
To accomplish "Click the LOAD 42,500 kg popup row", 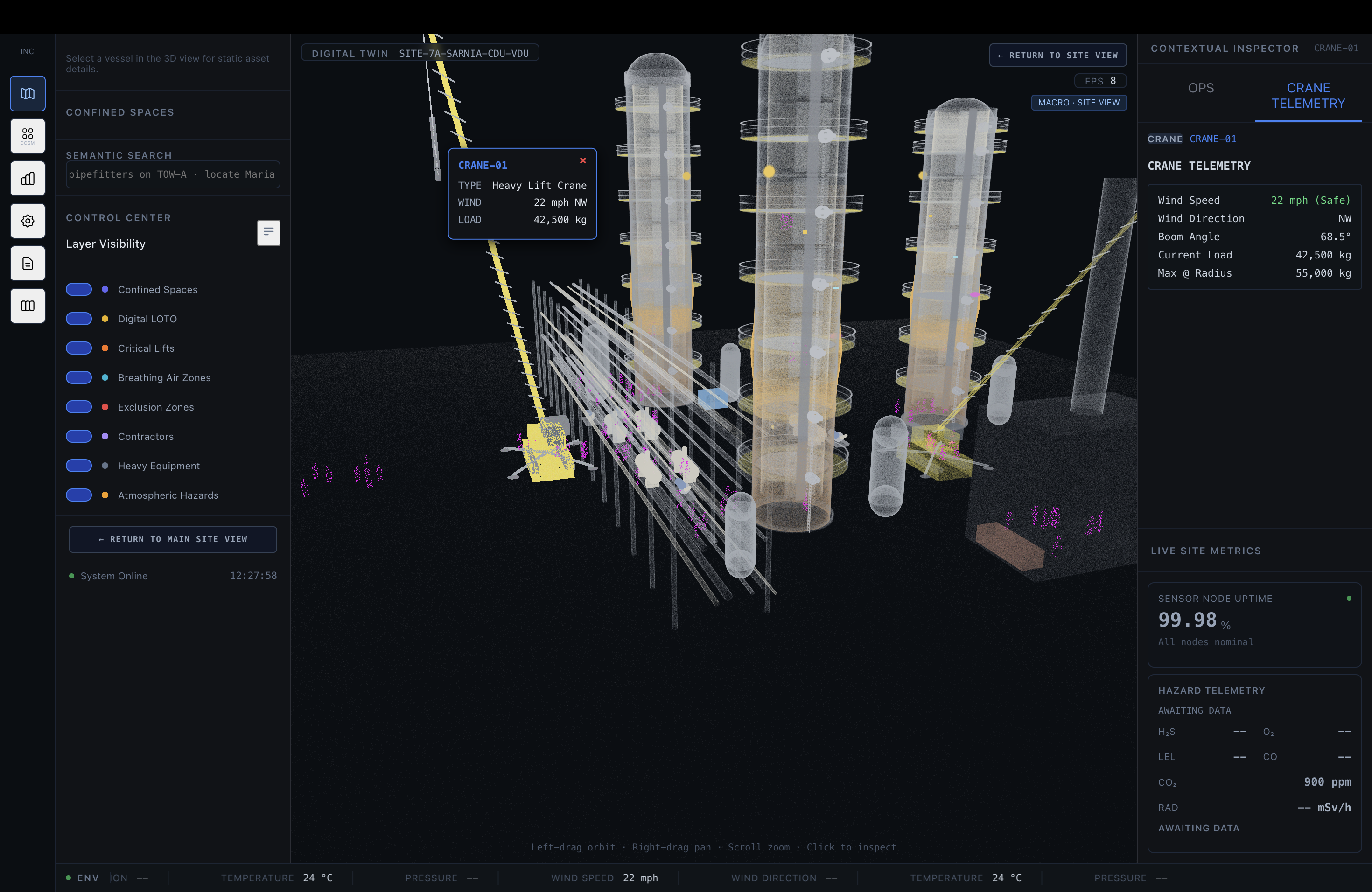I will tap(522, 220).
